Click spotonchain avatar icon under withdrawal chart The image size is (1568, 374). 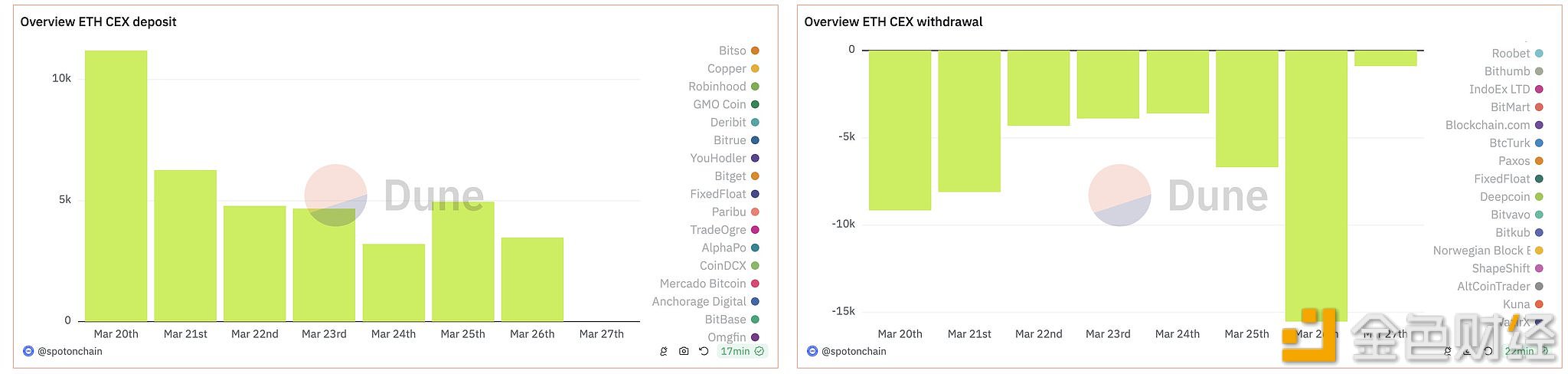click(x=812, y=352)
